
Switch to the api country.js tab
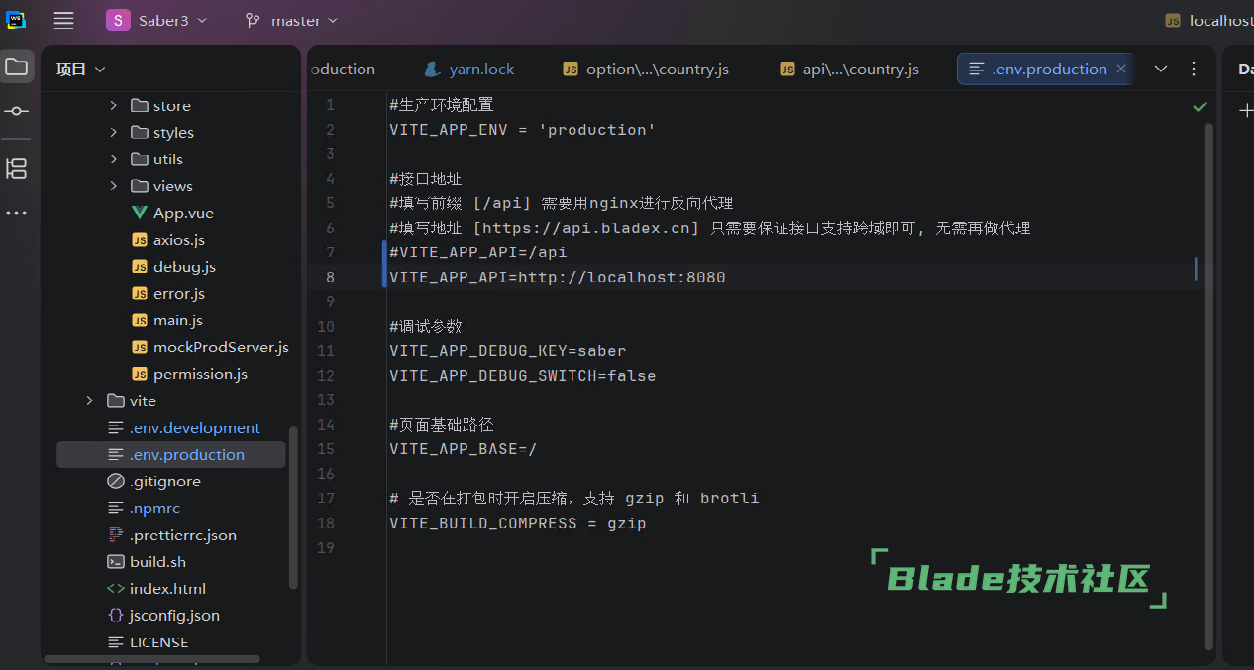(x=849, y=69)
